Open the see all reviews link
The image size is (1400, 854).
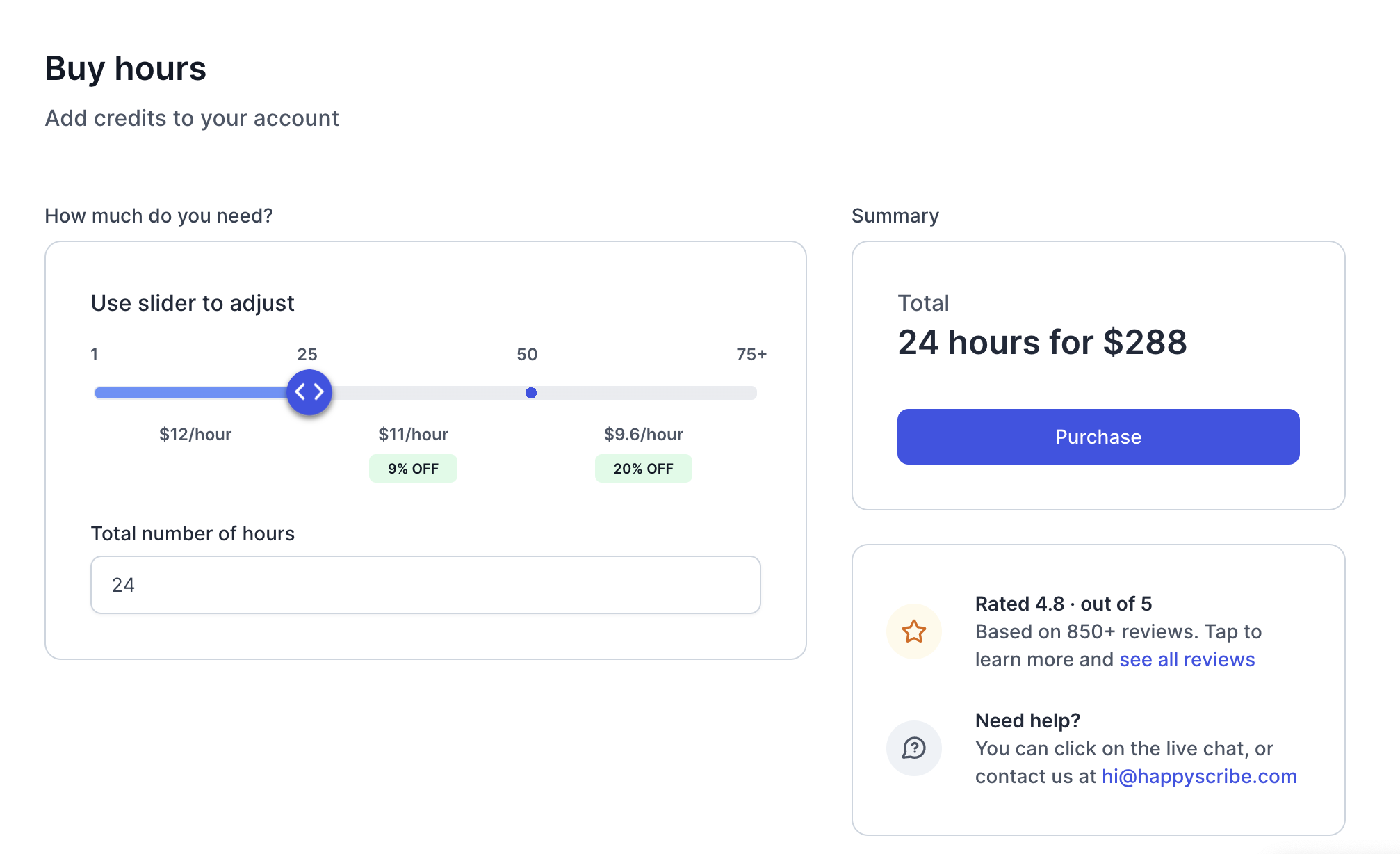[x=1187, y=659]
